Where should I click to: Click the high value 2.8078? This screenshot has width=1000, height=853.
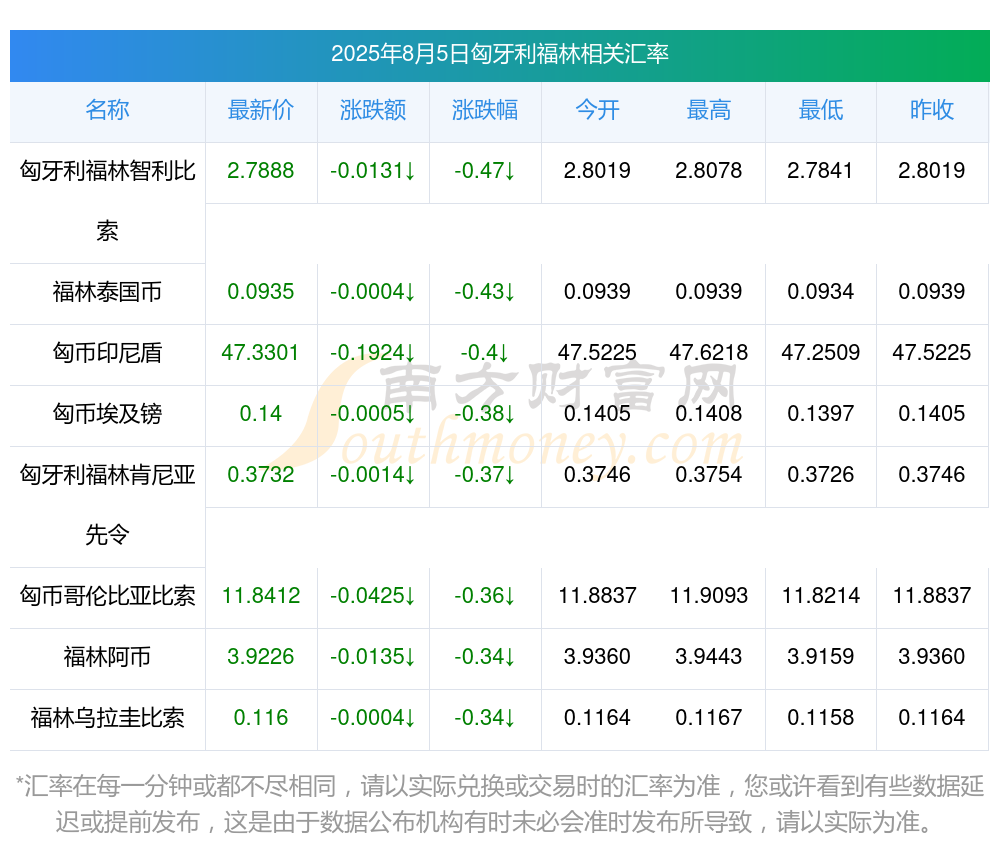click(709, 171)
